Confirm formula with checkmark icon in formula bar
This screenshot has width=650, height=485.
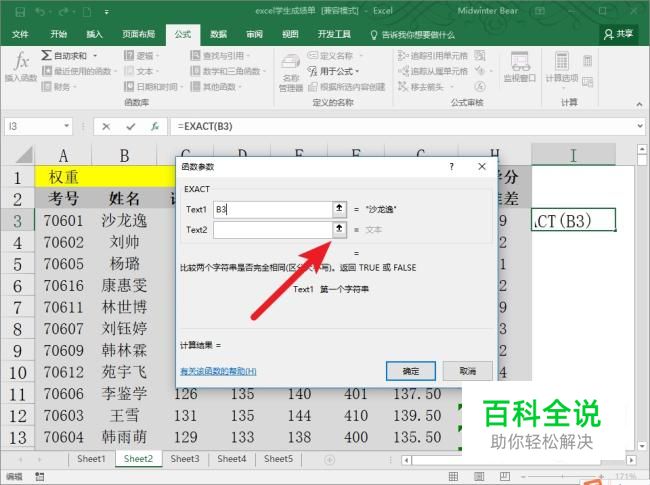coord(131,127)
